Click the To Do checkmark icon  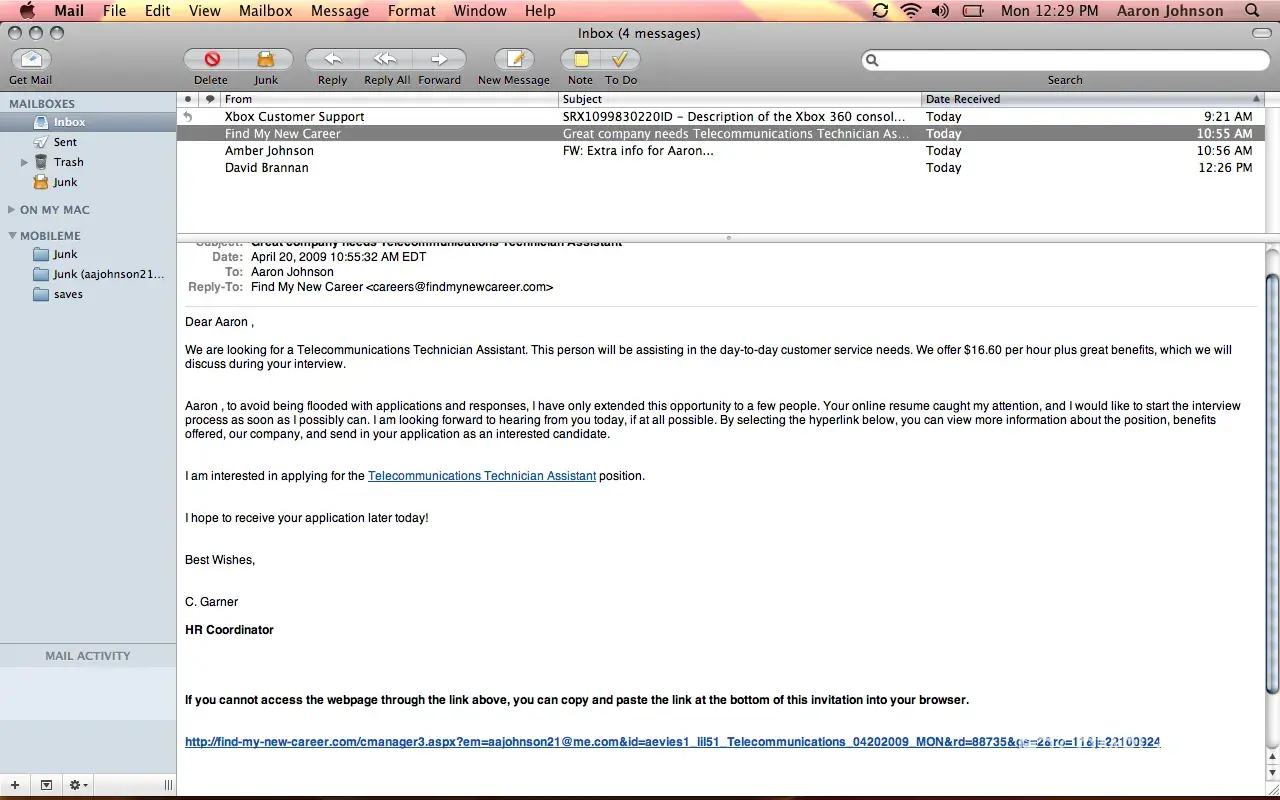[620, 59]
